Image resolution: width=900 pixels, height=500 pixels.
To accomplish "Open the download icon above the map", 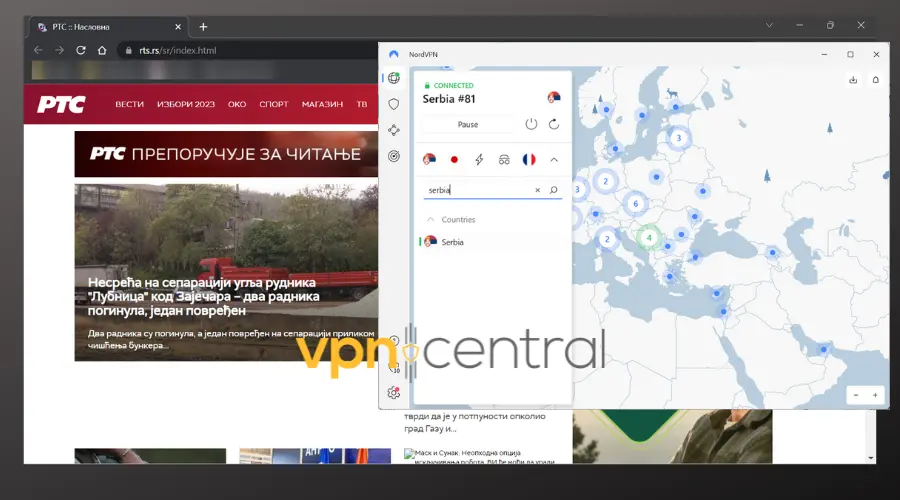I will pyautogui.click(x=853, y=80).
